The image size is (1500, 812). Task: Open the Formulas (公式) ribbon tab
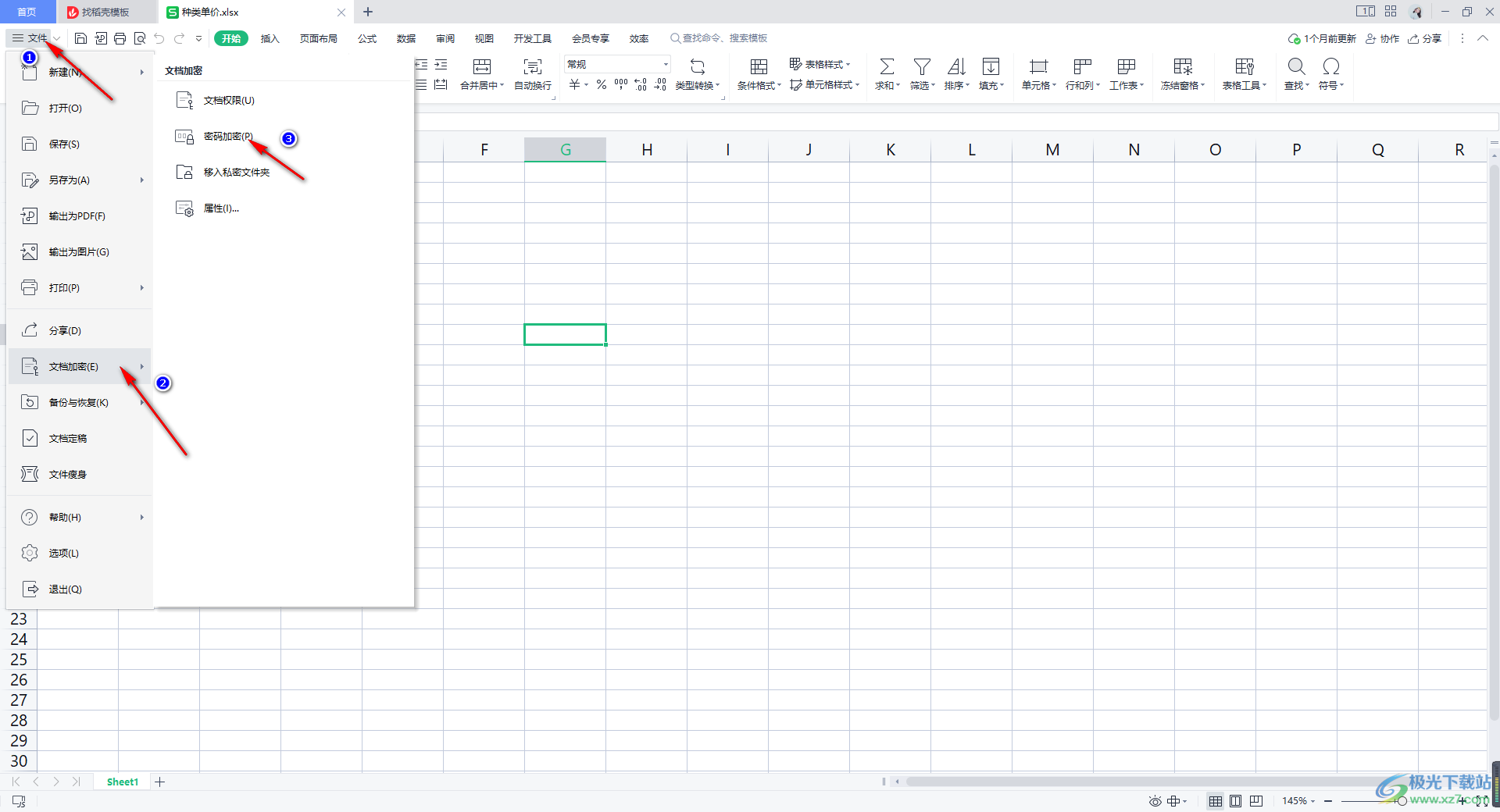point(367,38)
